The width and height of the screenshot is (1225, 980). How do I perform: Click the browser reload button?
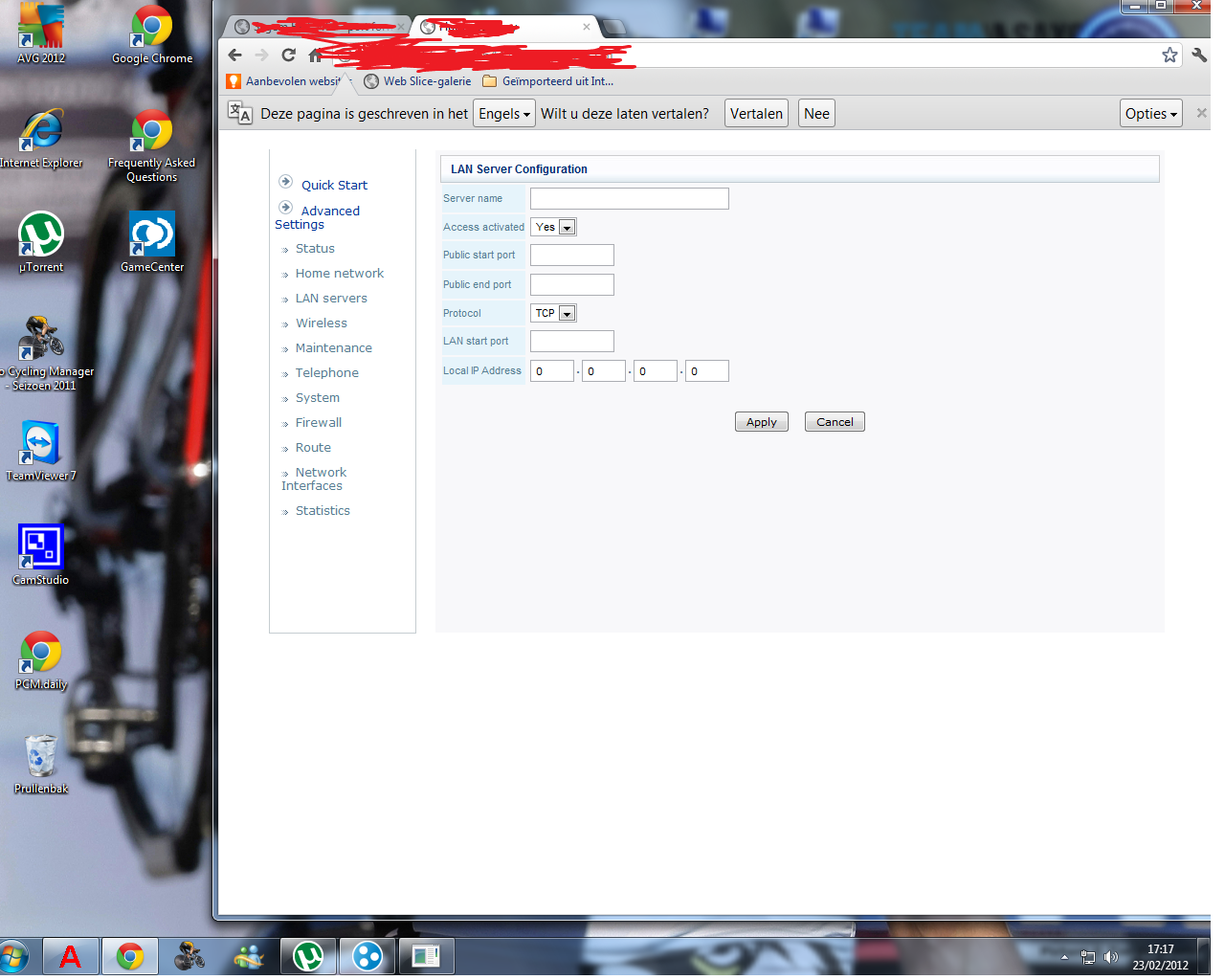tap(288, 56)
